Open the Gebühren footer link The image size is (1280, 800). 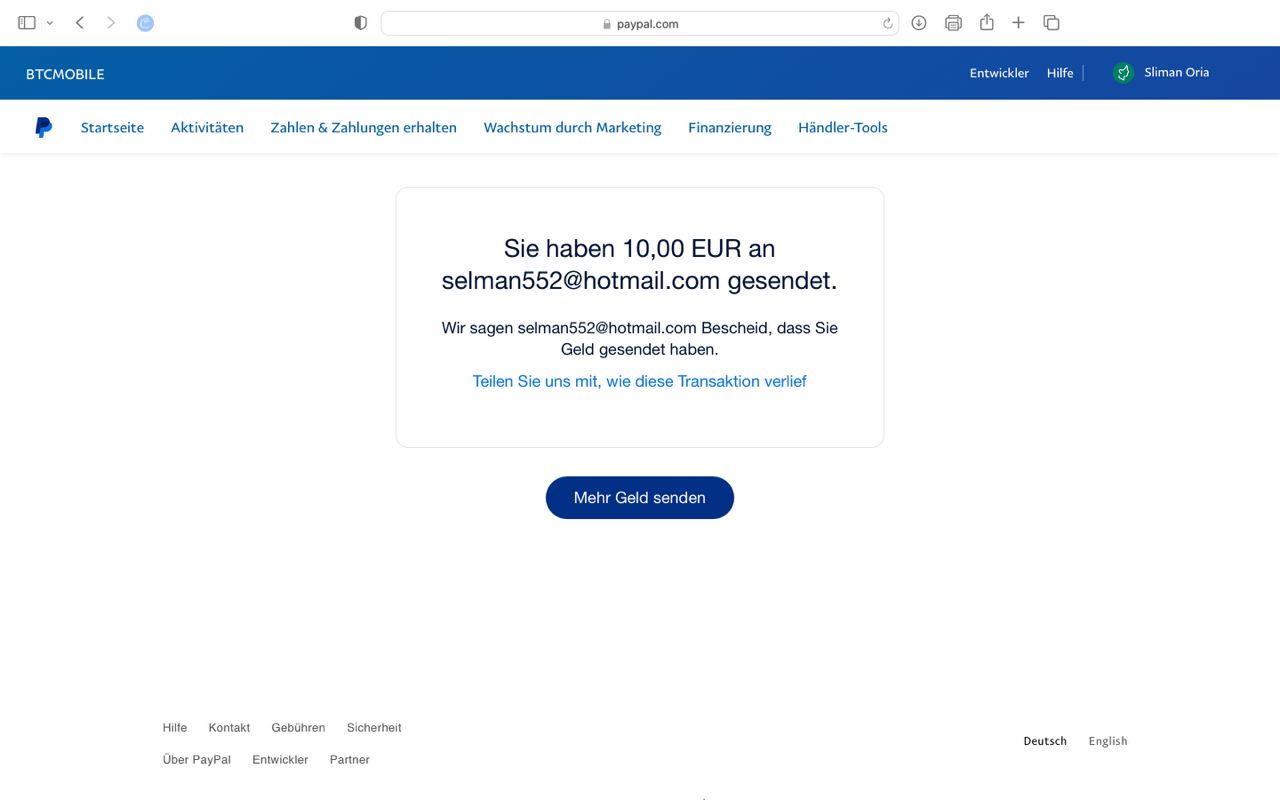(298, 728)
